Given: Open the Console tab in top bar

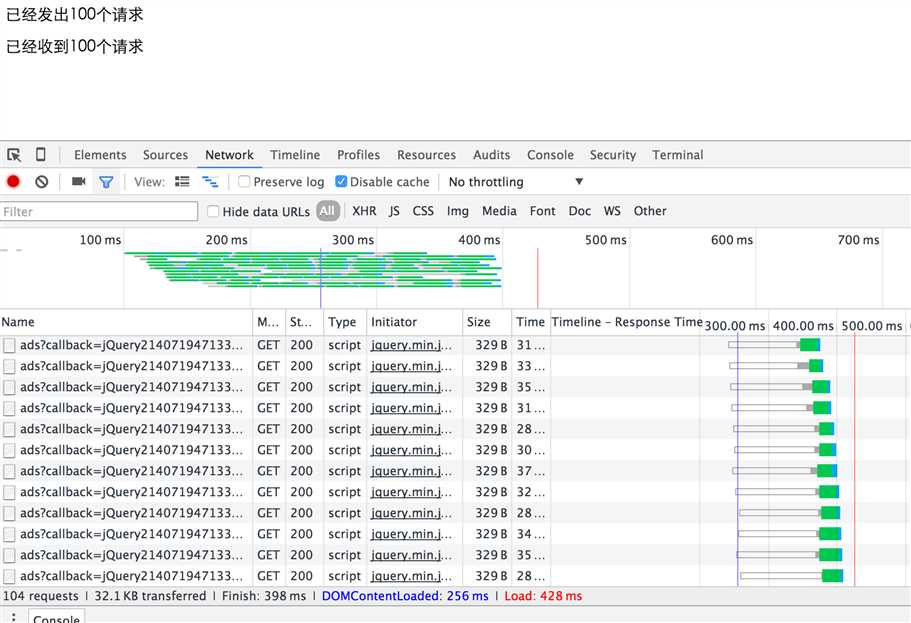Looking at the screenshot, I should (x=550, y=155).
